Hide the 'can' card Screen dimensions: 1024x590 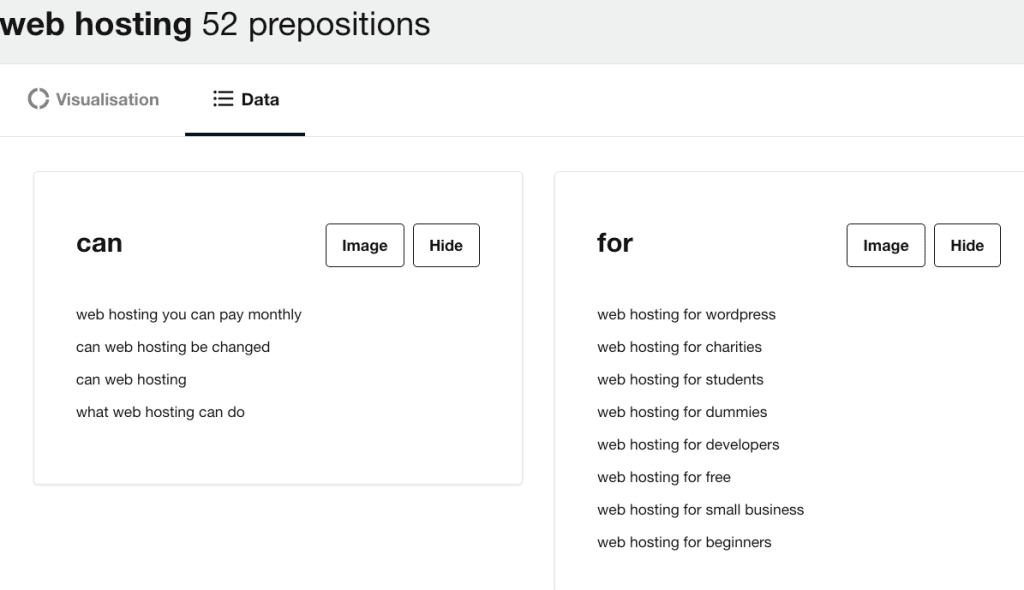click(446, 245)
